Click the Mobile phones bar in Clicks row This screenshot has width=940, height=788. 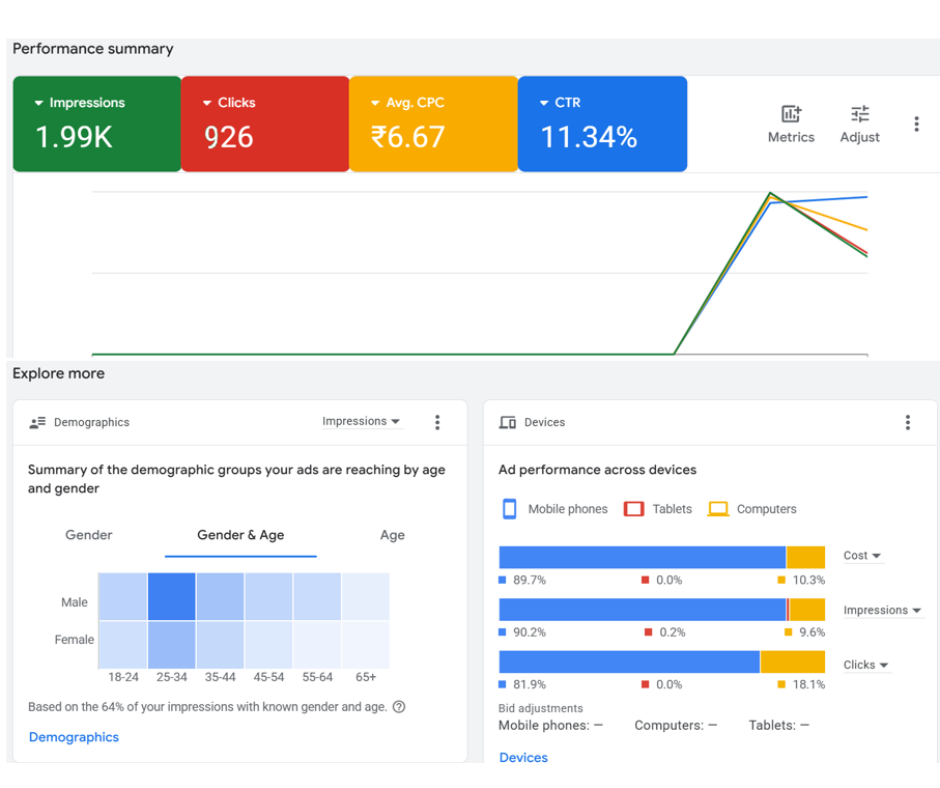(x=628, y=662)
